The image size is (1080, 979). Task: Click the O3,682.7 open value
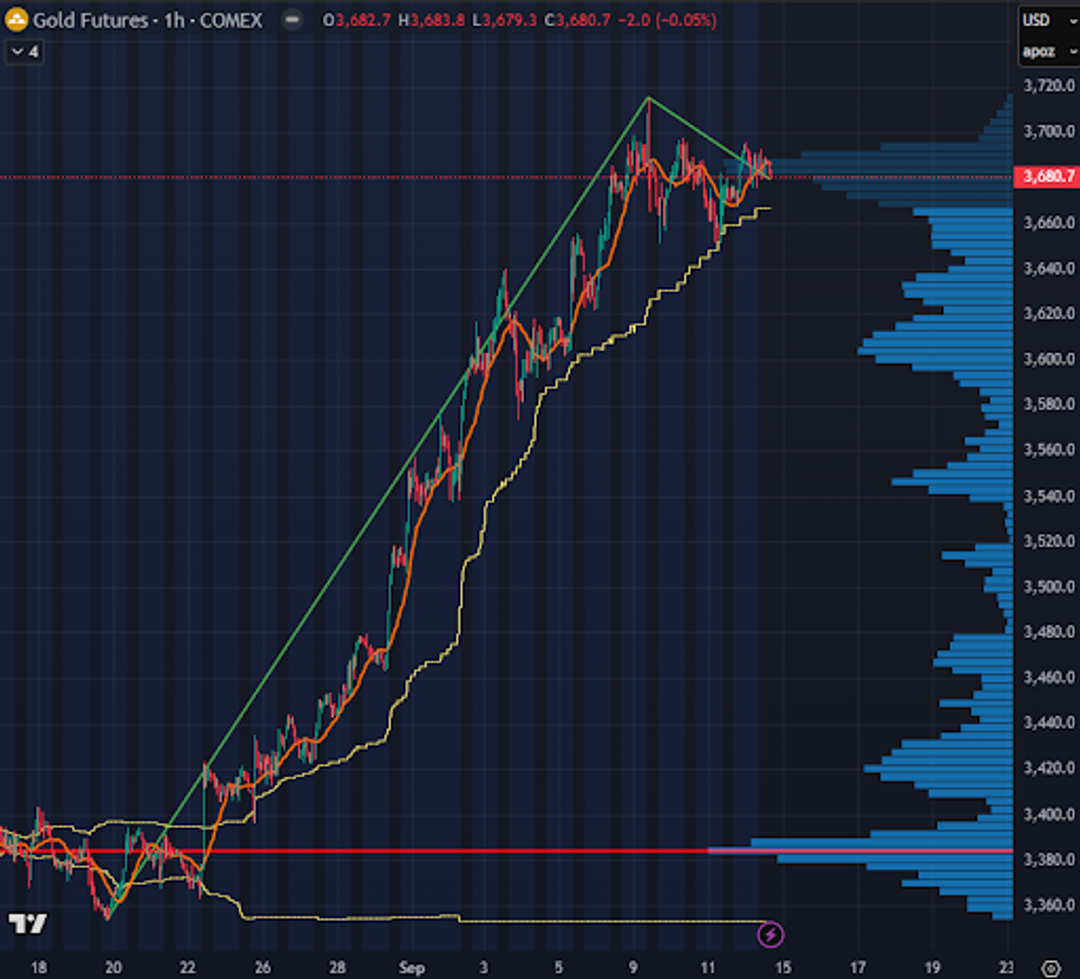click(x=357, y=21)
